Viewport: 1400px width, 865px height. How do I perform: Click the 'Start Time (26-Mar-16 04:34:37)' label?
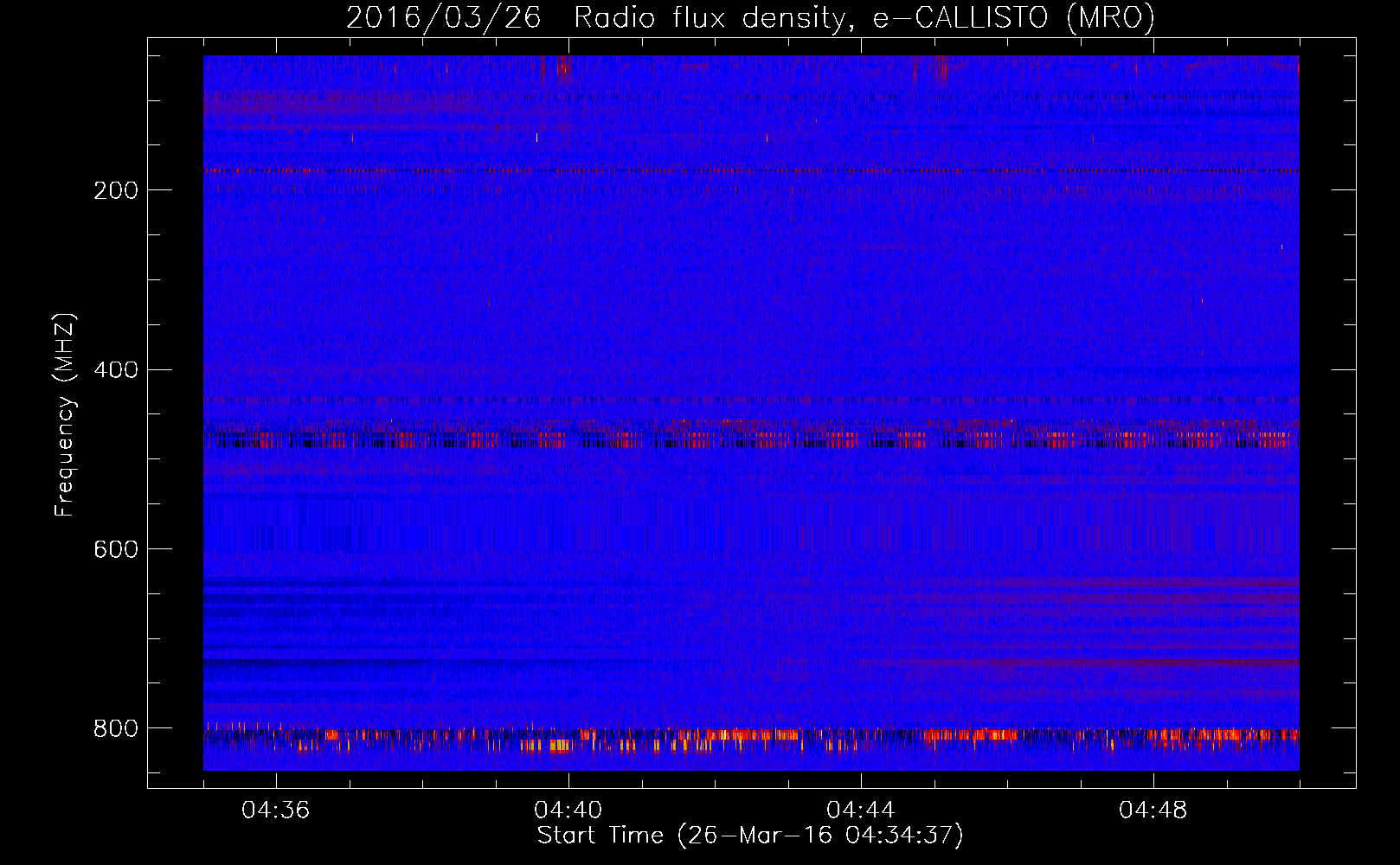pos(750,836)
